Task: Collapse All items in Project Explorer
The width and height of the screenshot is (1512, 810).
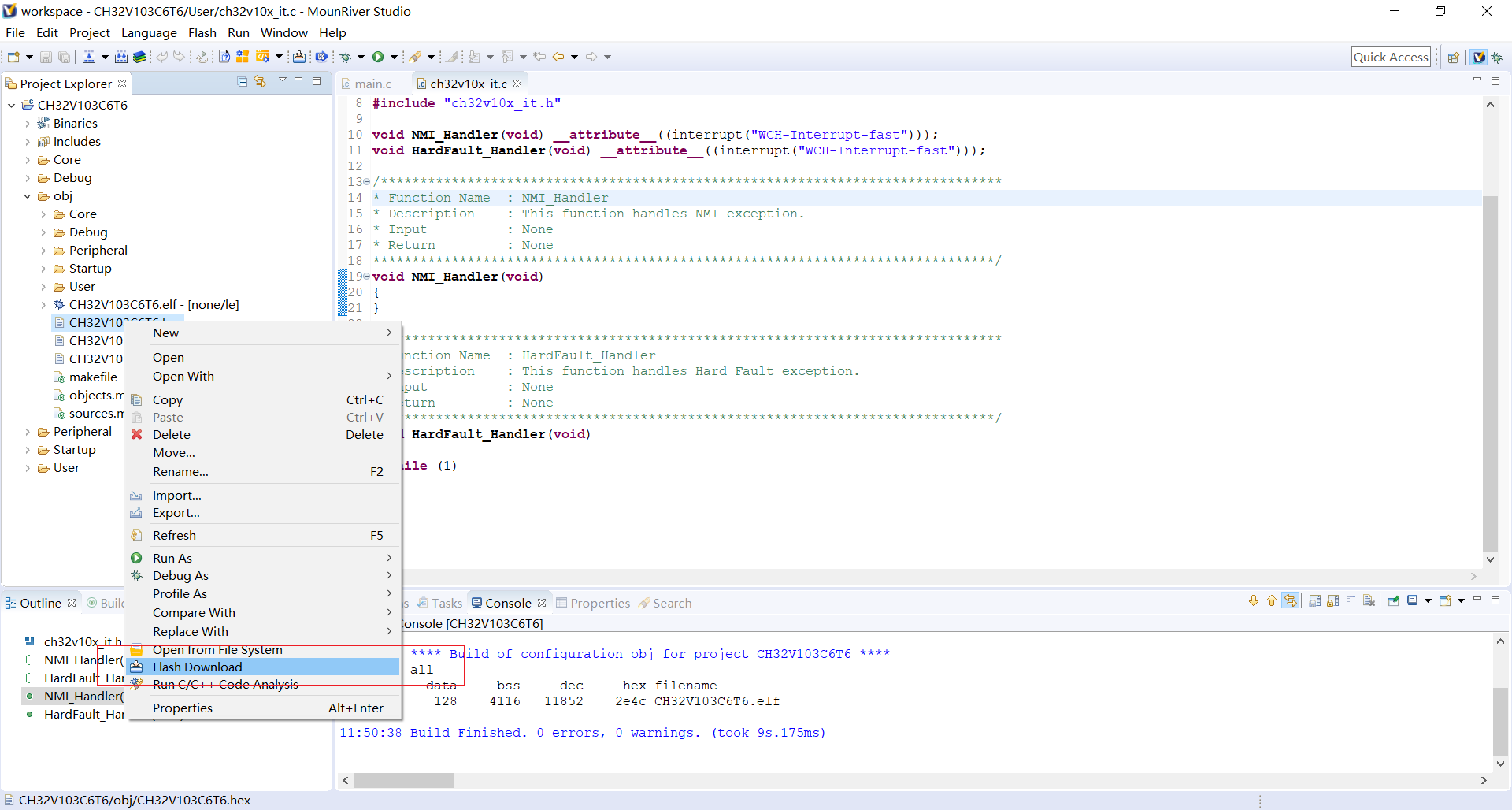Action: pos(242,82)
